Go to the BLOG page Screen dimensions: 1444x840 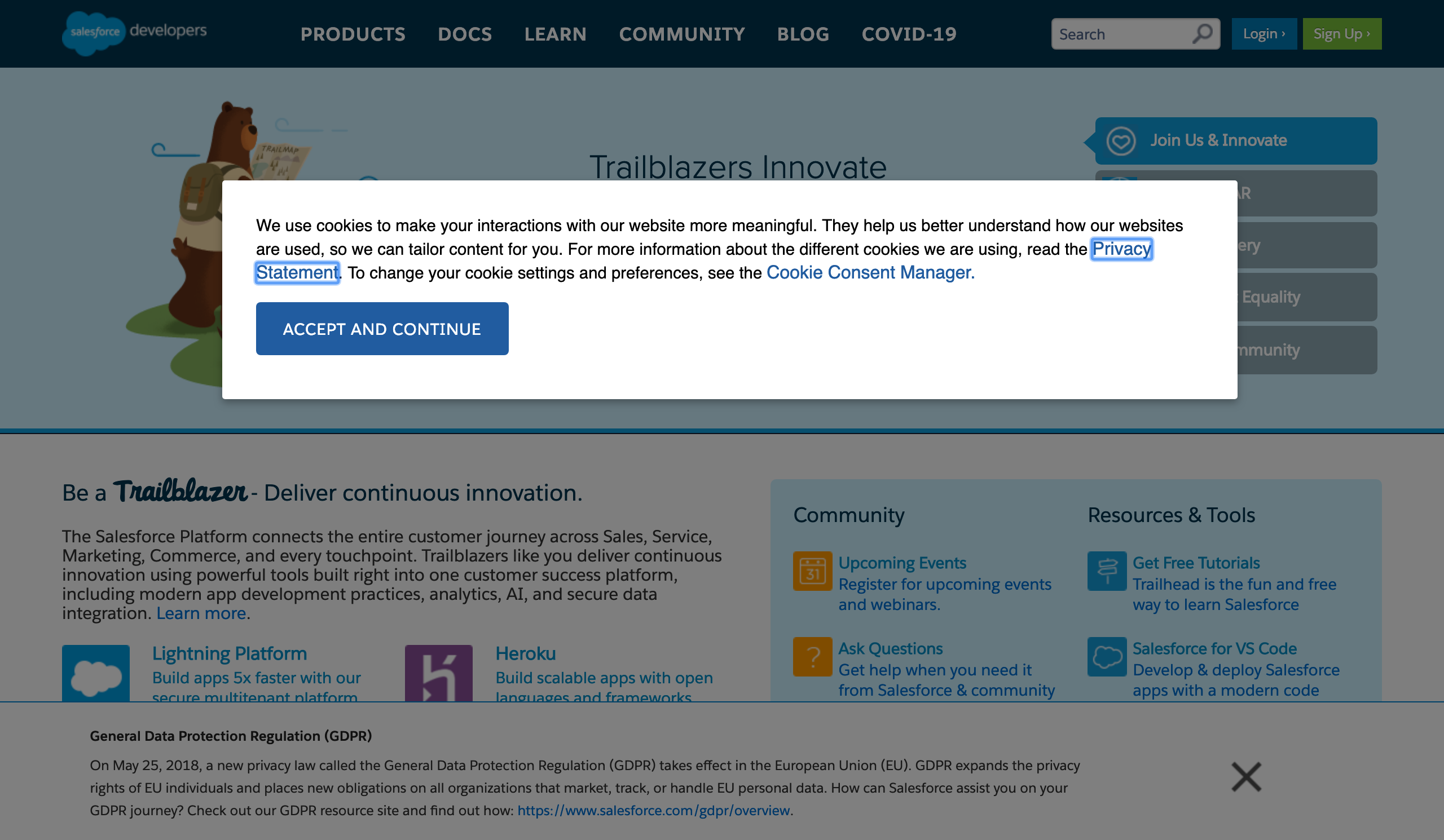coord(803,34)
